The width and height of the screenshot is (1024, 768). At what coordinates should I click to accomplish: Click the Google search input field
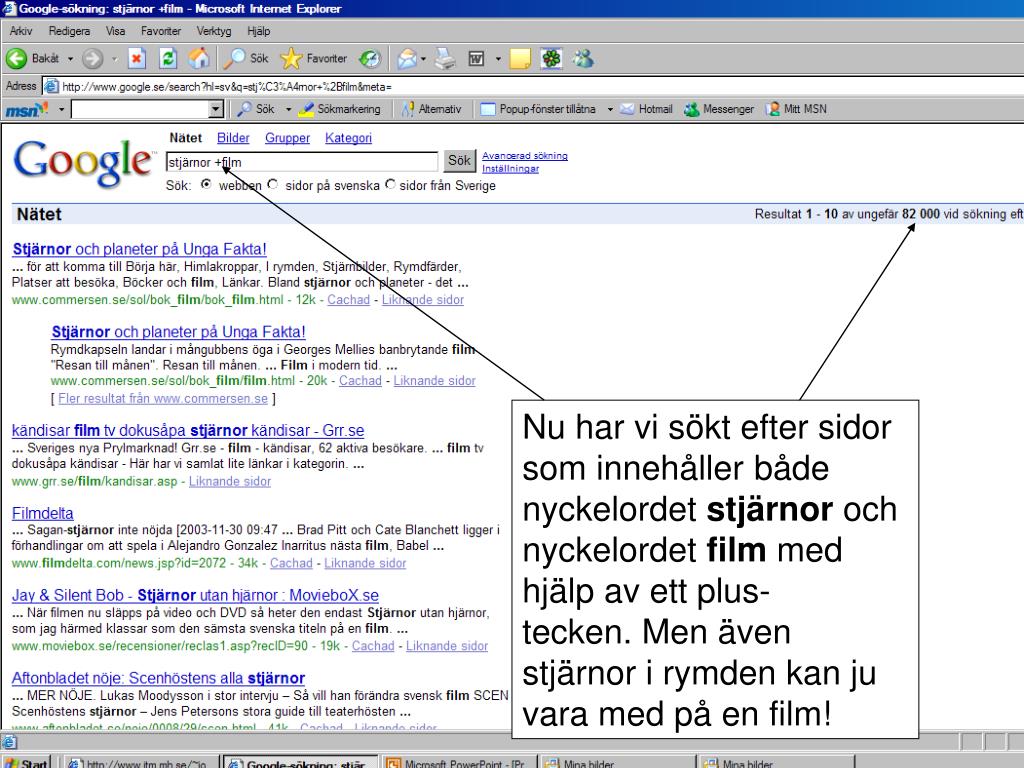pos(302,162)
